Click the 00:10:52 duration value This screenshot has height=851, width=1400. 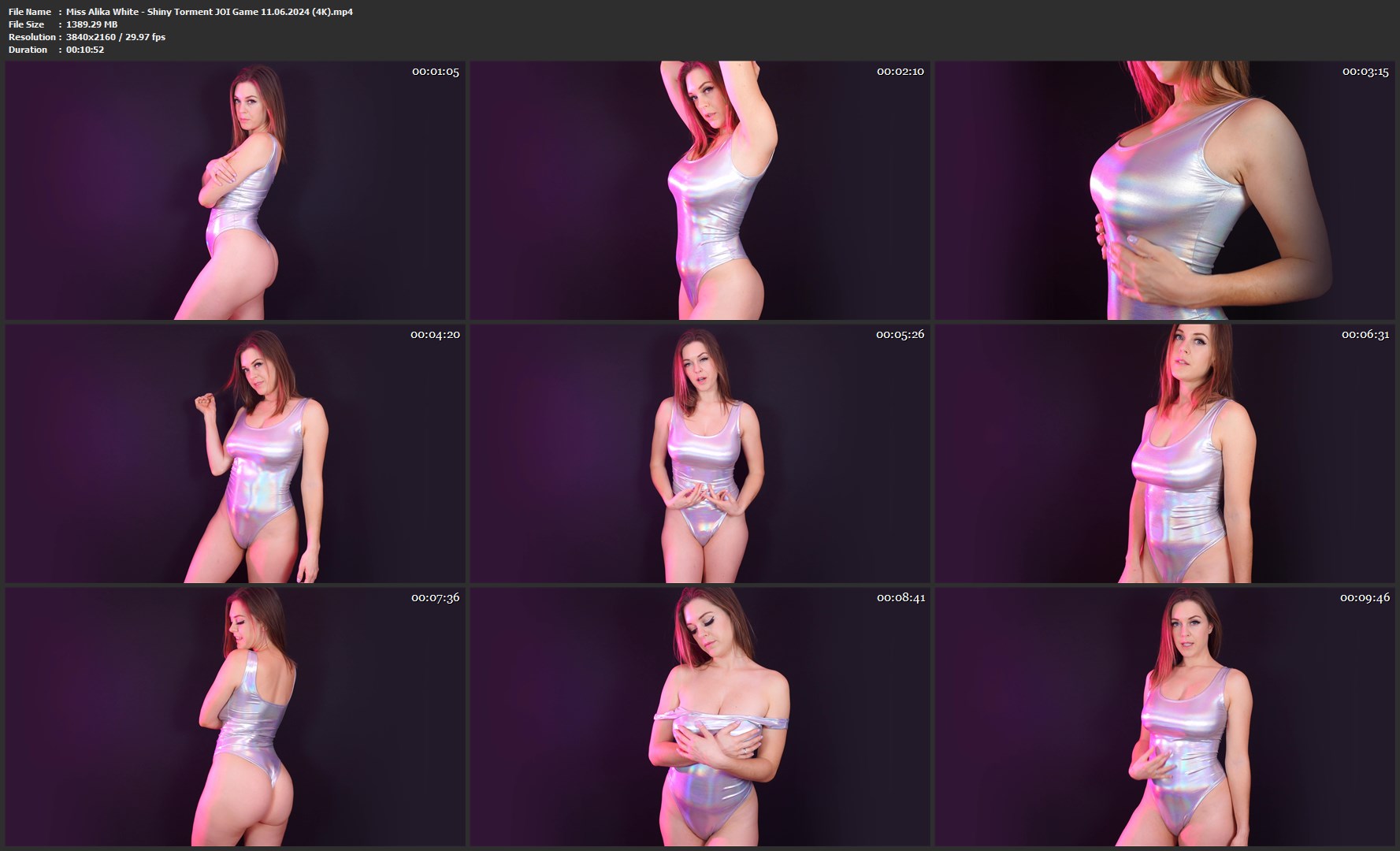[85, 50]
